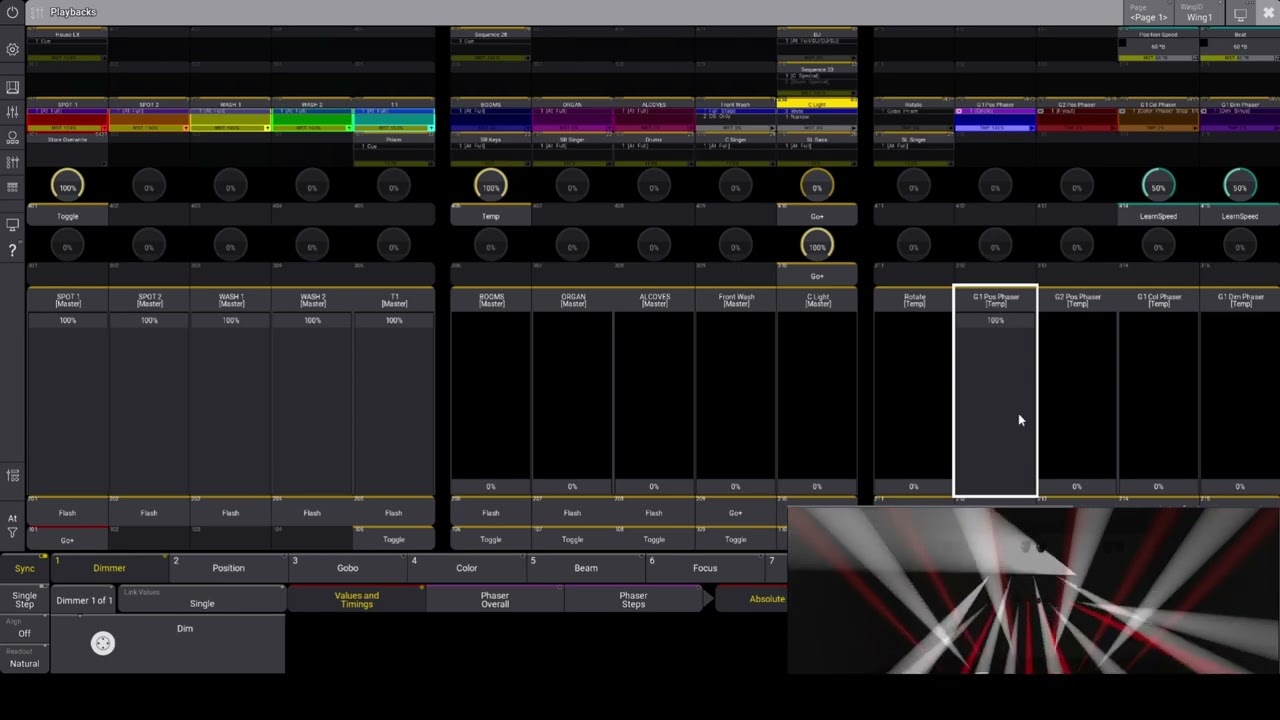Switch to the Position feature group tab
1280x720 pixels.
(229, 568)
